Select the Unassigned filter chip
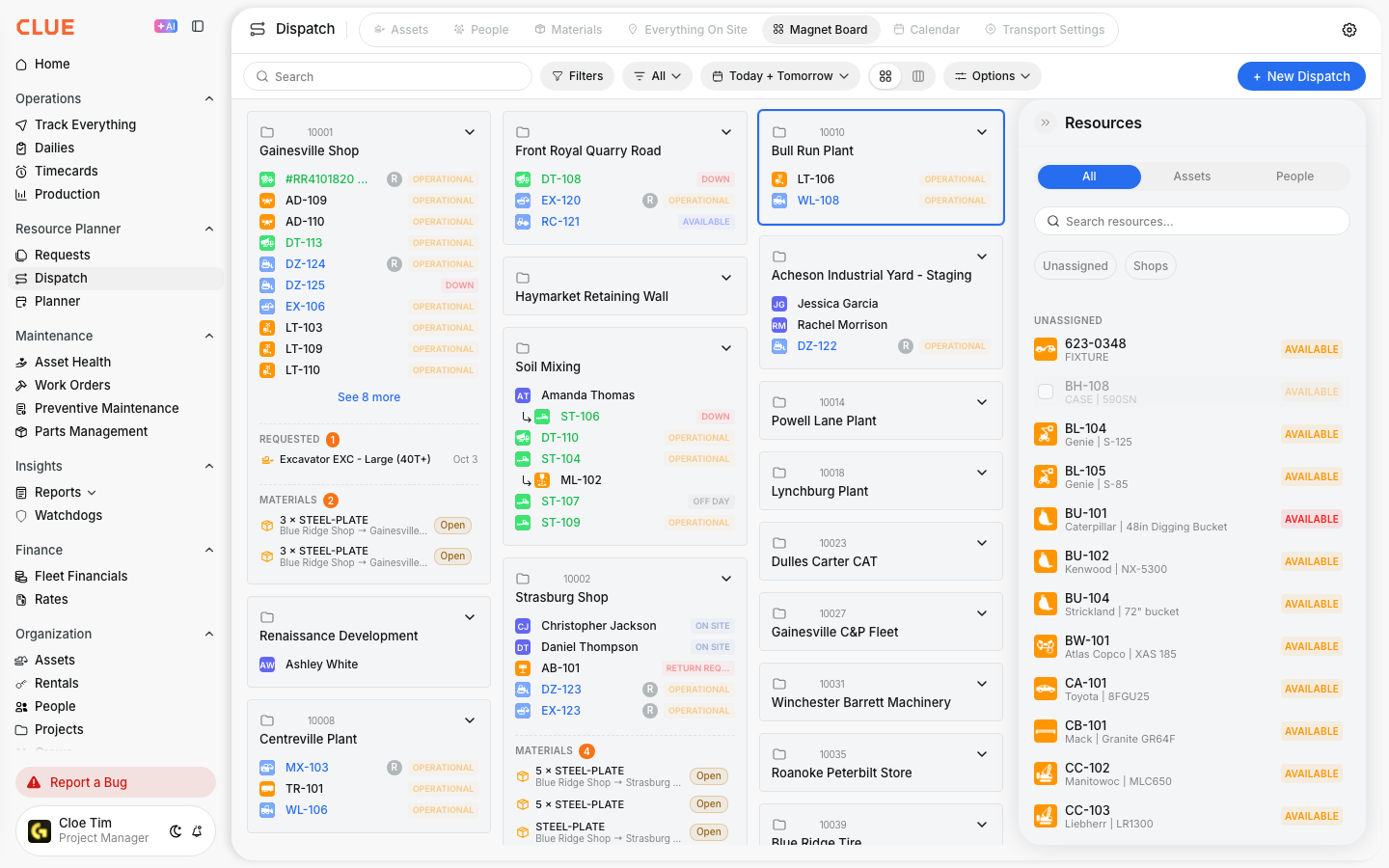Viewport: 1389px width, 868px height. [1076, 266]
